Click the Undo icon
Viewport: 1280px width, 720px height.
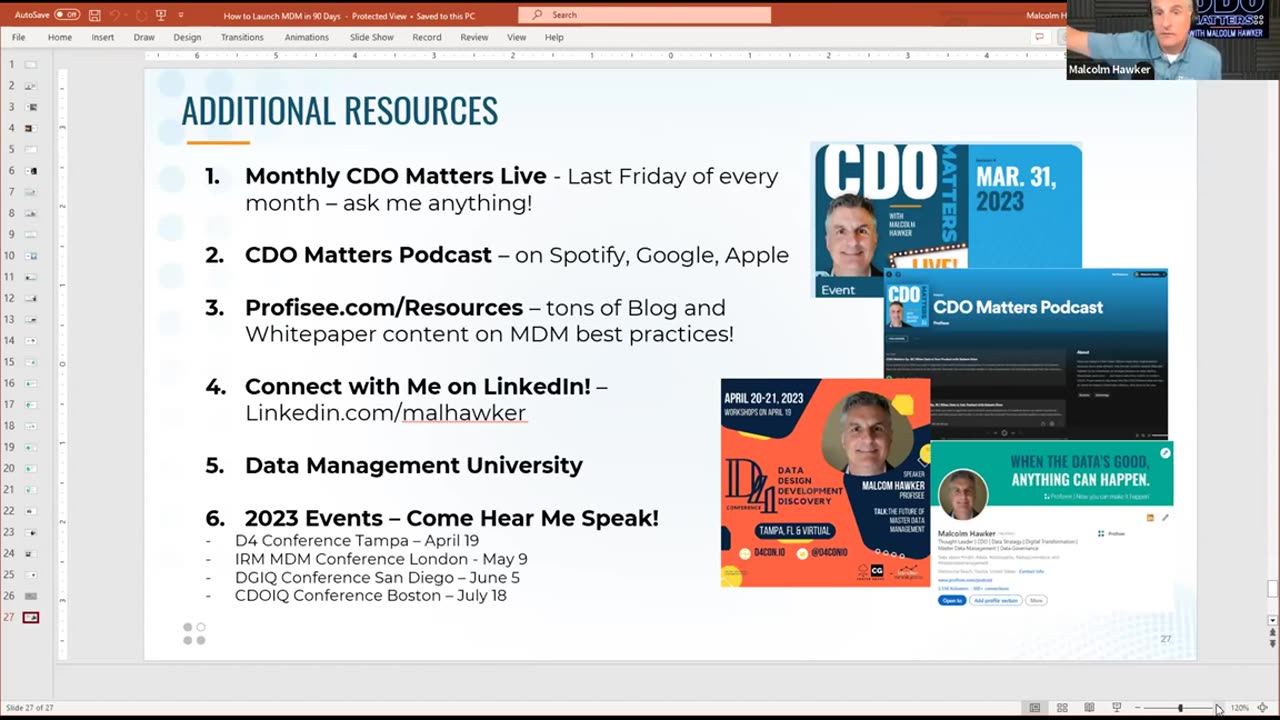click(116, 15)
